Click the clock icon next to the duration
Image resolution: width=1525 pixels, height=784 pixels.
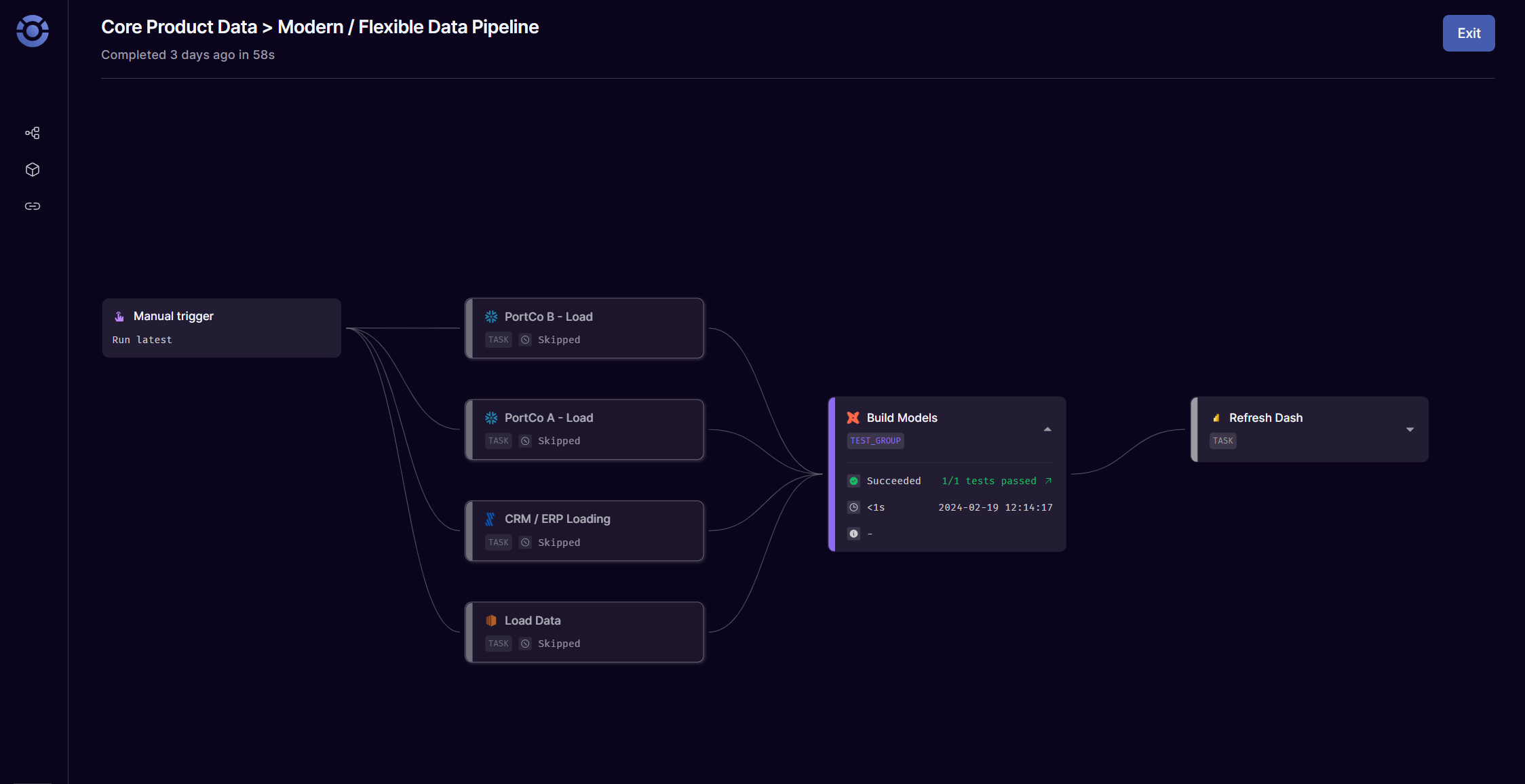(x=853, y=507)
